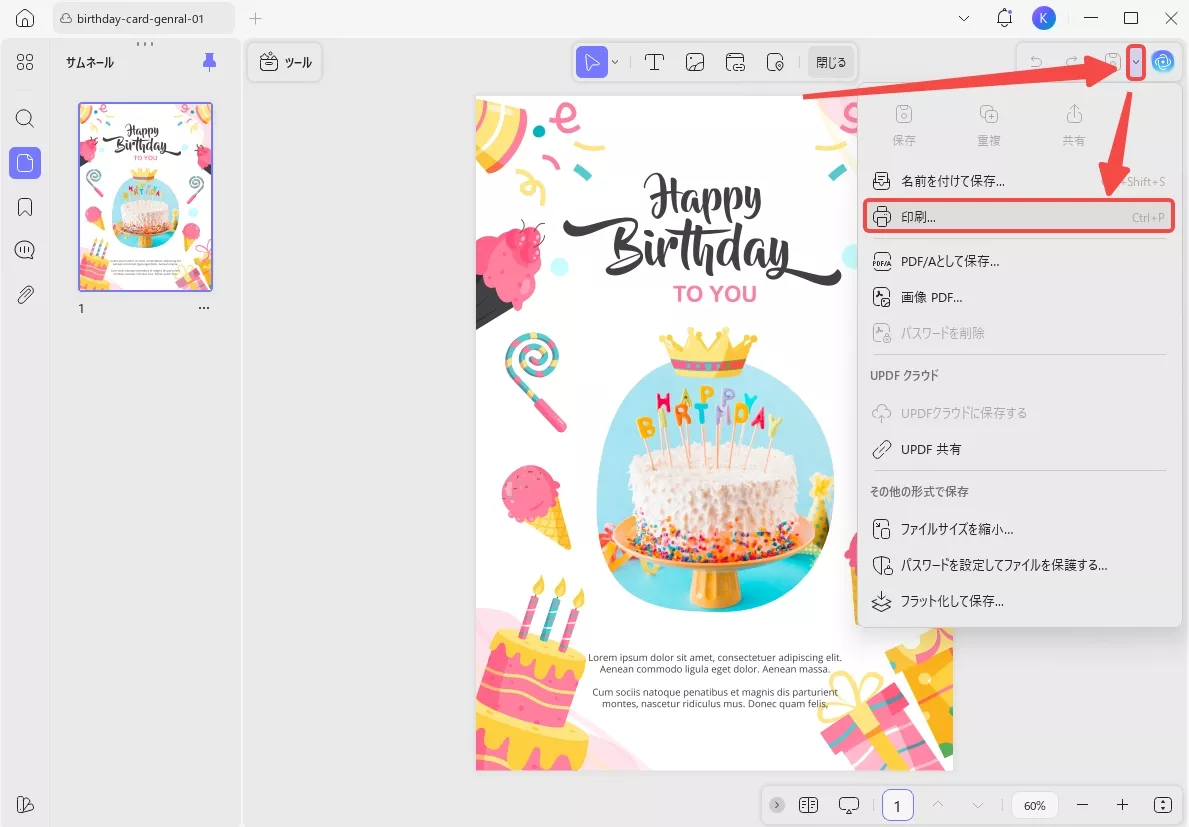Click 保存 in the dropdown panel
1189x827 pixels.
[x=904, y=125]
